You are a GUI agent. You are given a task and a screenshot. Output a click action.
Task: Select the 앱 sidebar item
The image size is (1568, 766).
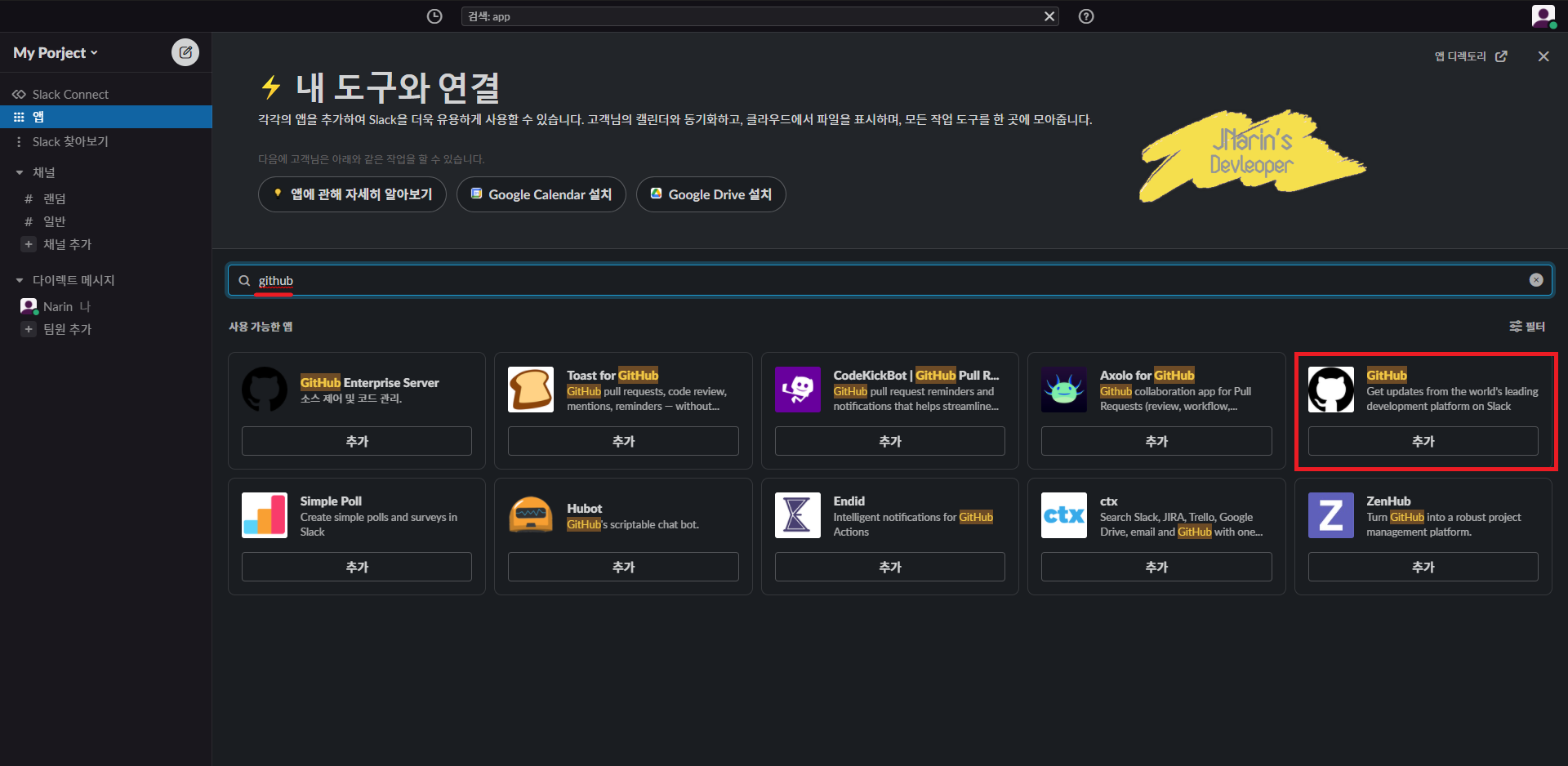pyautogui.click(x=106, y=117)
